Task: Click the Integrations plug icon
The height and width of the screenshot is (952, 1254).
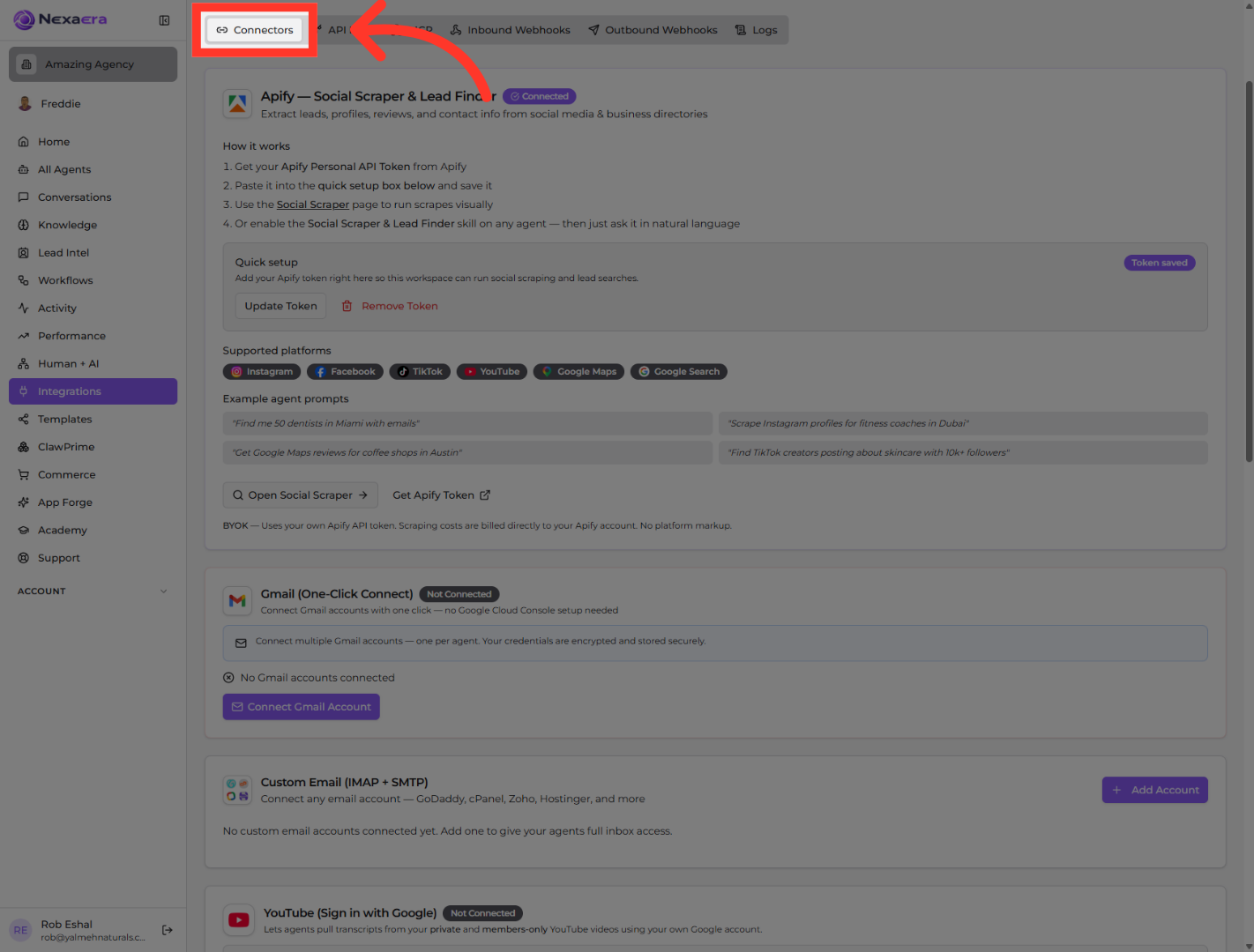Action: pos(24,391)
